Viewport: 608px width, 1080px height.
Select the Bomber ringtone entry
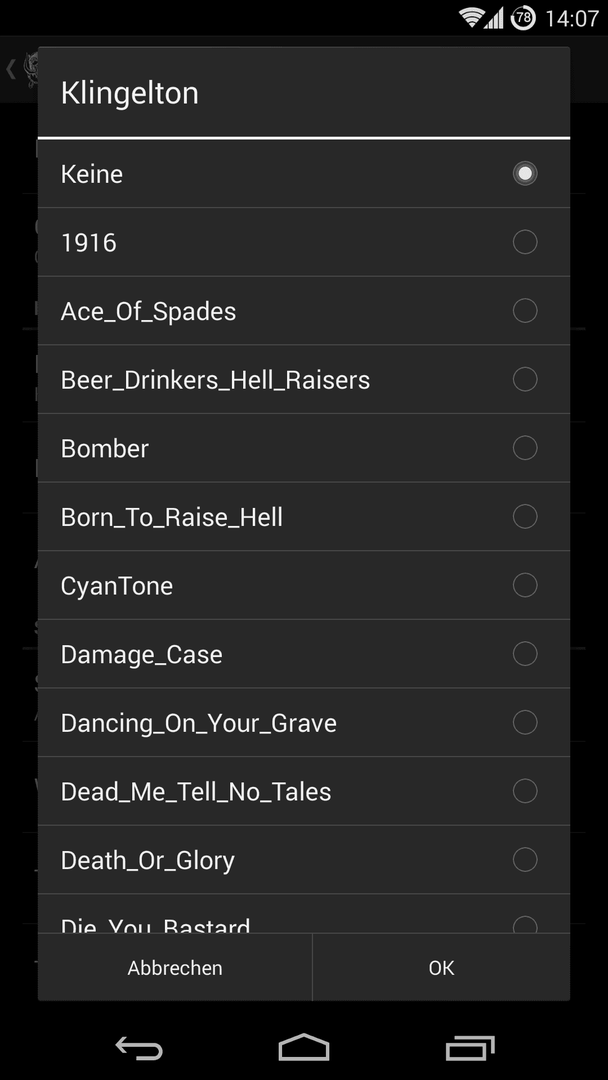(304, 448)
